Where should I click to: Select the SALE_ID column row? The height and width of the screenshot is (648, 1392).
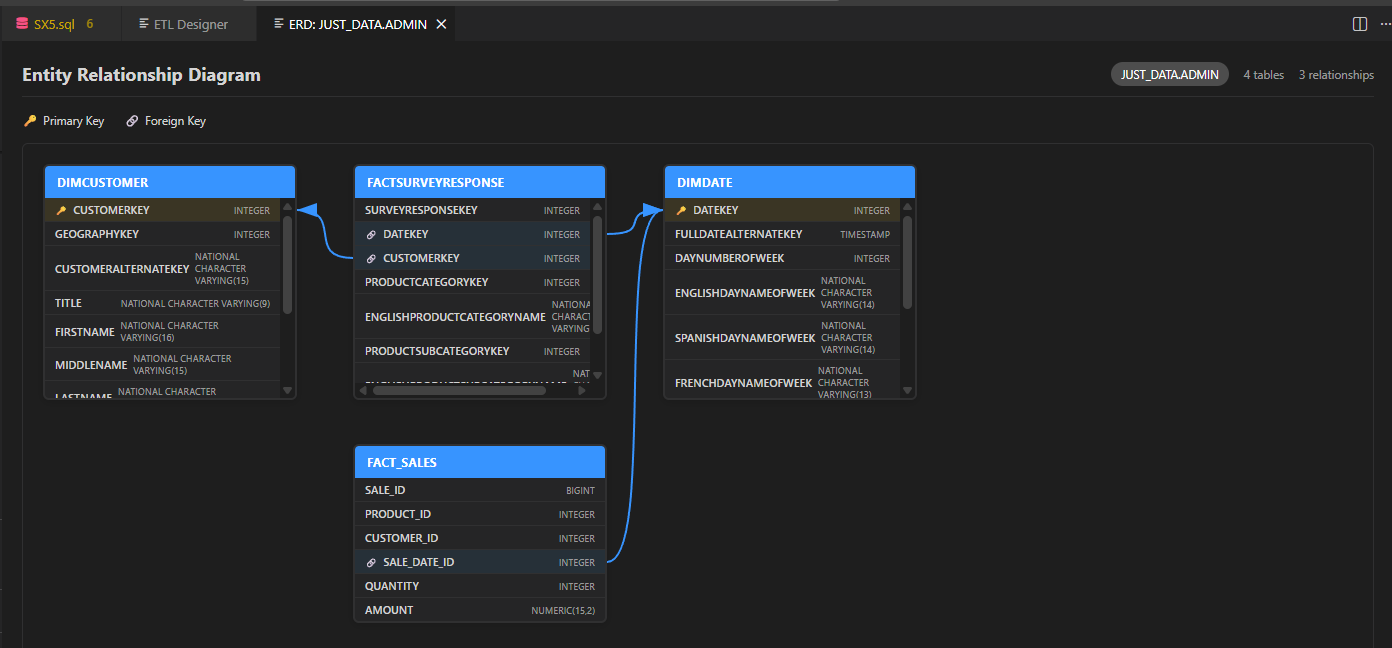tap(480, 491)
